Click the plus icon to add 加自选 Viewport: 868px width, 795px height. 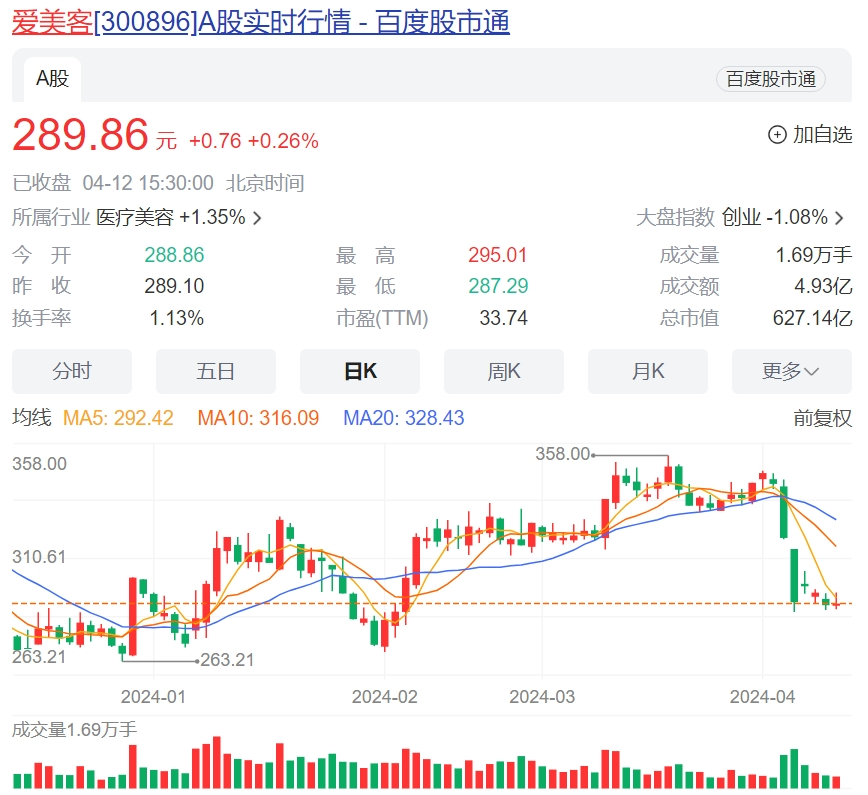pos(777,135)
